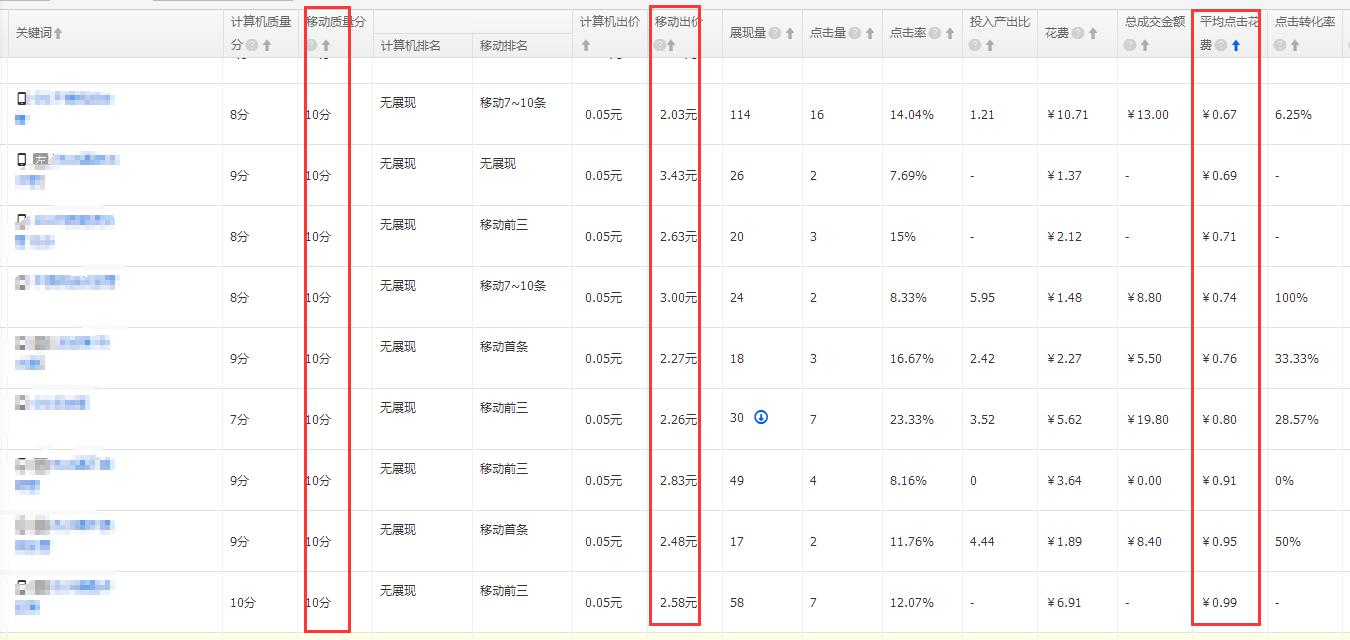Viewport: 1350px width, 640px height.
Task: Click the 3.43元 mobile bid value
Action: point(678,176)
